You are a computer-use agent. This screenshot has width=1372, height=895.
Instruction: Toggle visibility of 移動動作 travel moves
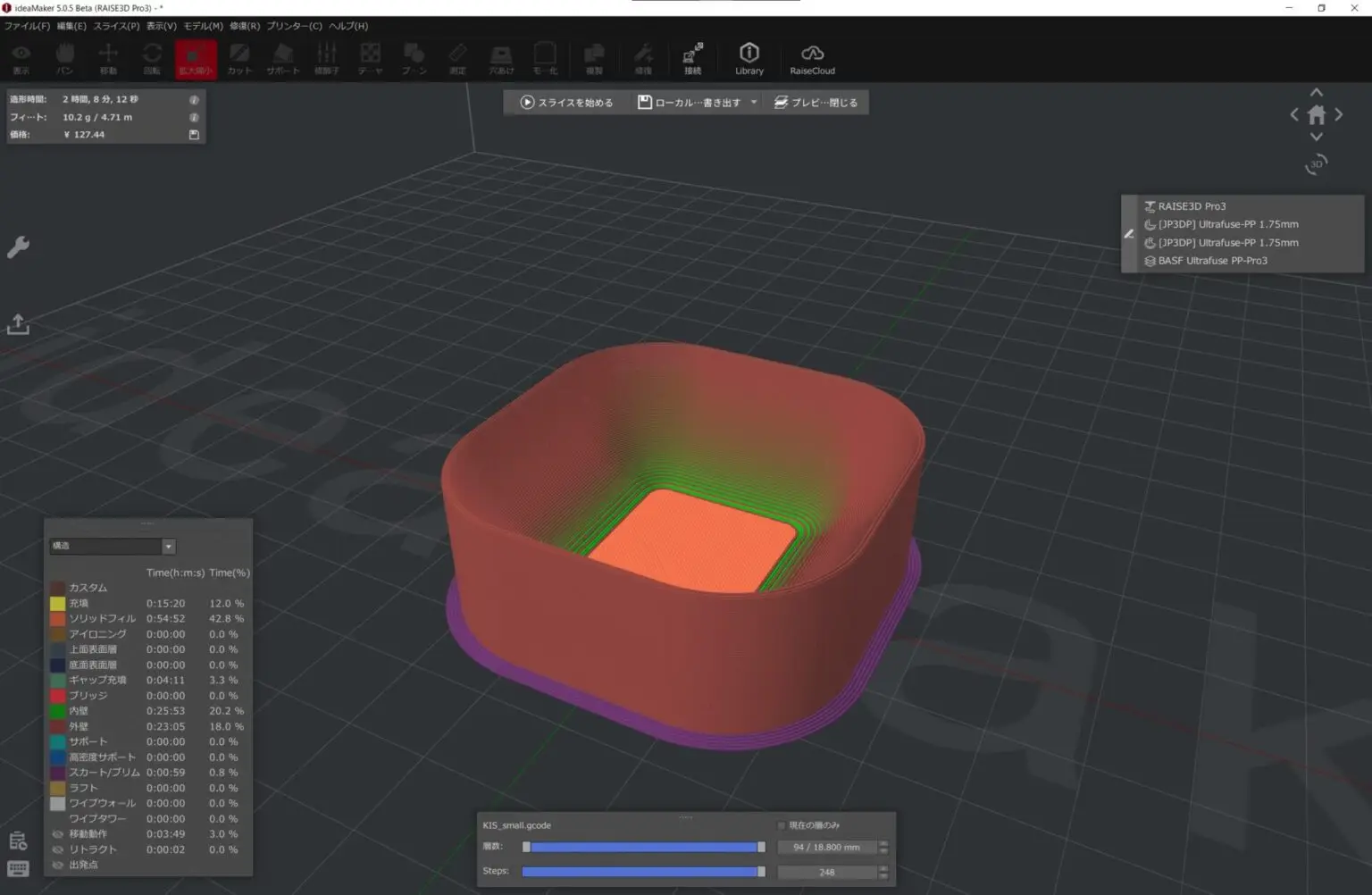[58, 834]
